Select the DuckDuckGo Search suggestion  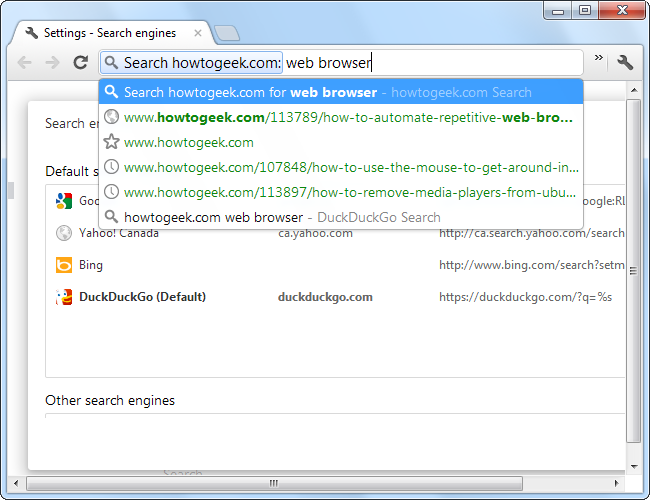341,217
